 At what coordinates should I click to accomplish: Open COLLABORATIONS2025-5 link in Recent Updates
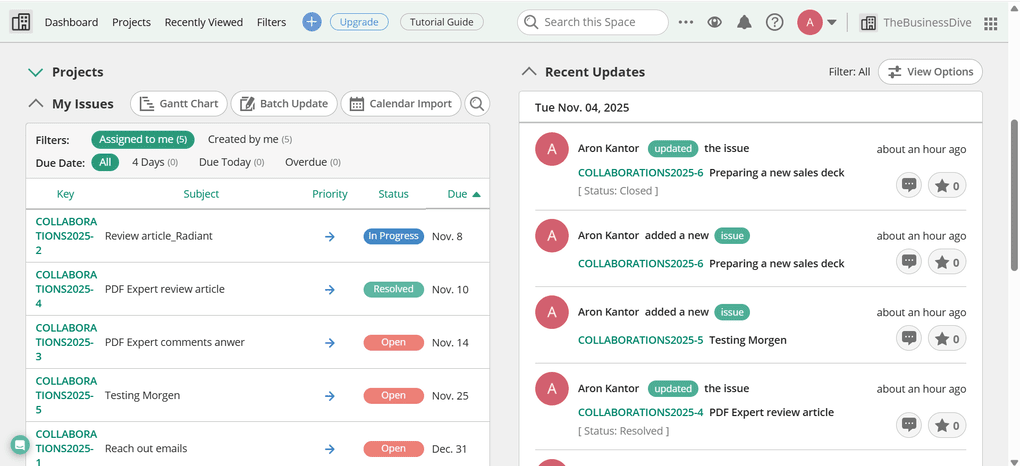click(641, 340)
